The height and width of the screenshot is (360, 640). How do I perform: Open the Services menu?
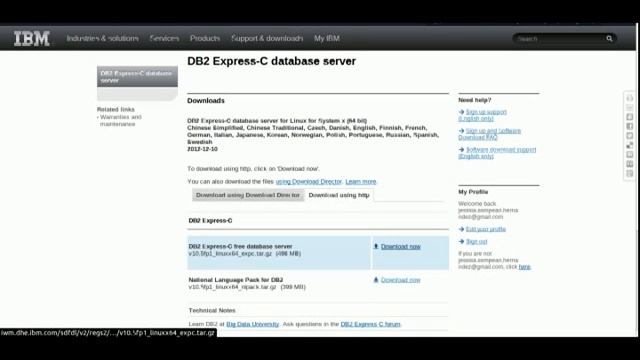pyautogui.click(x=164, y=38)
